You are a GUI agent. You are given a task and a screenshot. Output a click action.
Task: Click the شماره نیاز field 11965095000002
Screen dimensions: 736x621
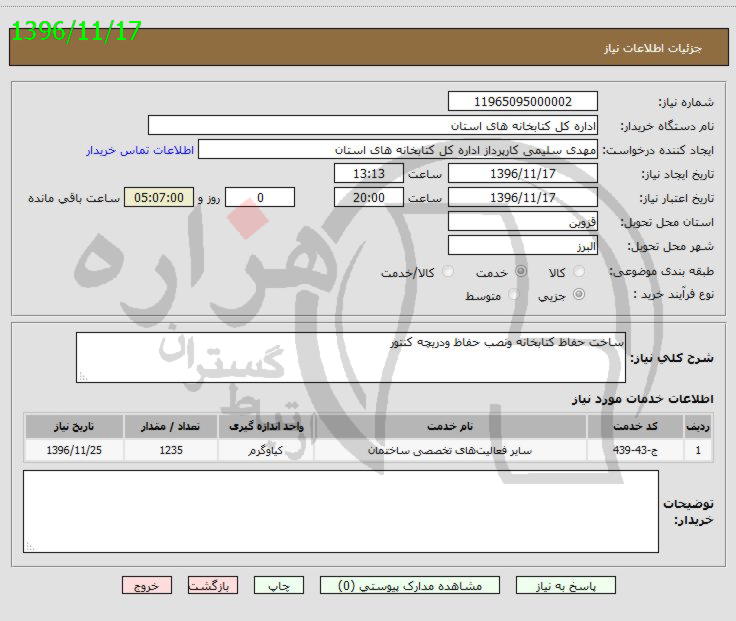(522, 101)
